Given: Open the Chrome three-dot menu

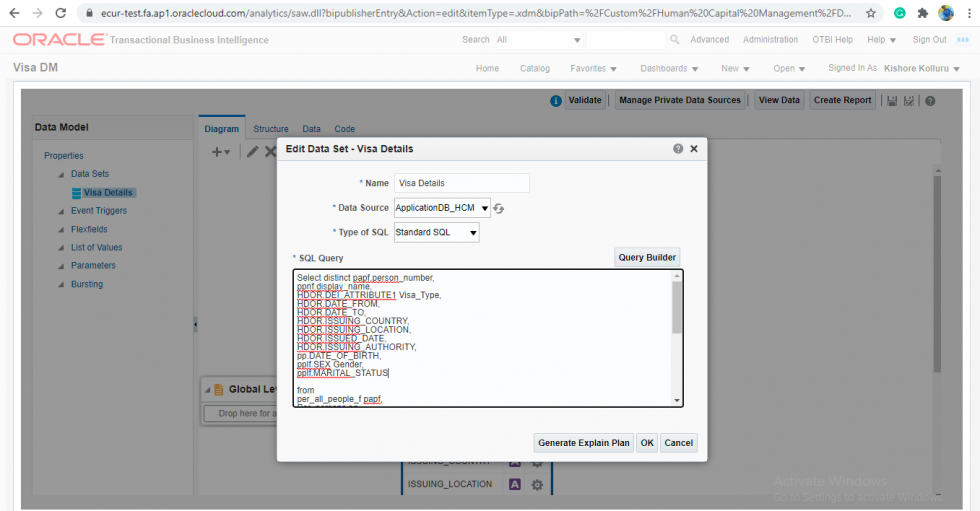Looking at the screenshot, I should pyautogui.click(x=969, y=13).
